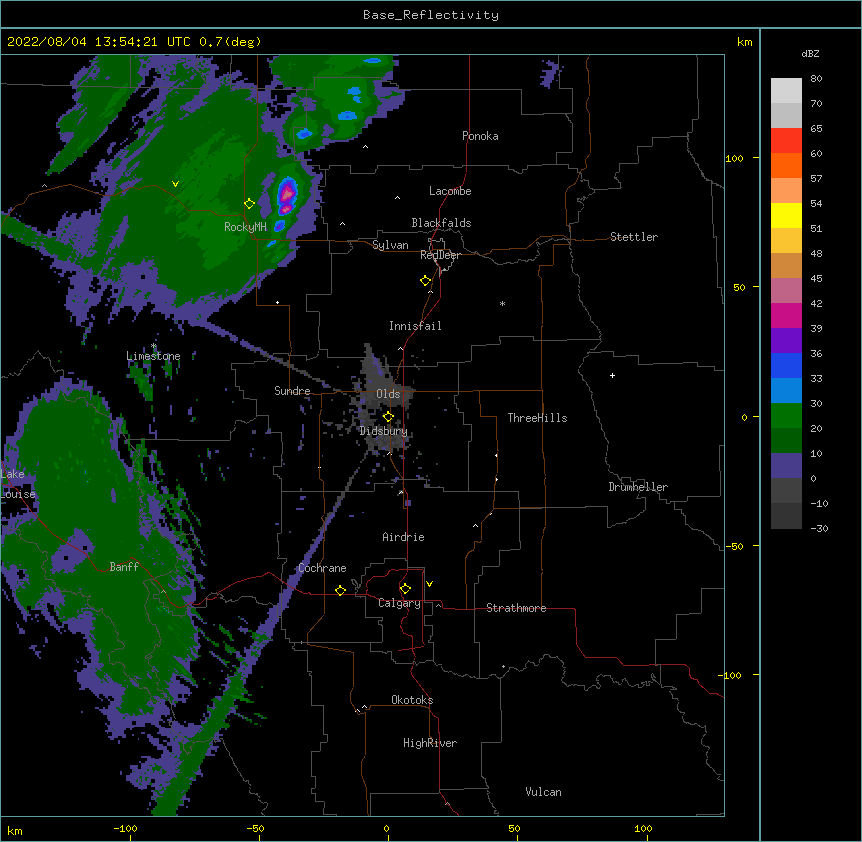Pick the bright yellow 54-51 dBZ legend swatch
This screenshot has width=862, height=842.
(x=786, y=215)
